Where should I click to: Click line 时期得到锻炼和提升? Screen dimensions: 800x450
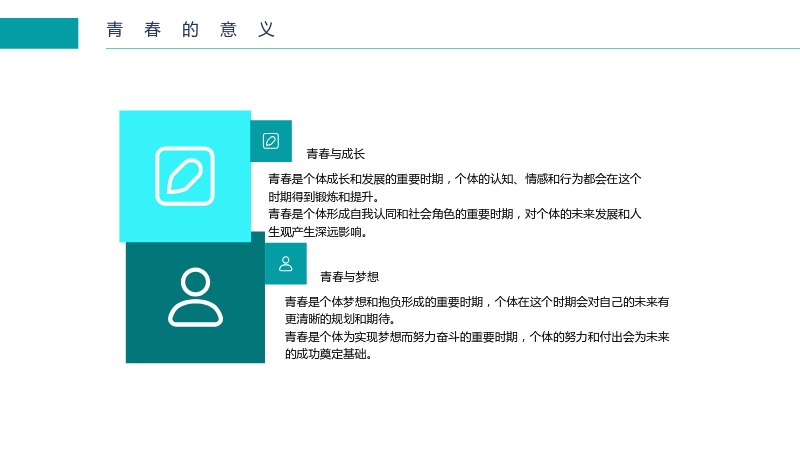324,197
